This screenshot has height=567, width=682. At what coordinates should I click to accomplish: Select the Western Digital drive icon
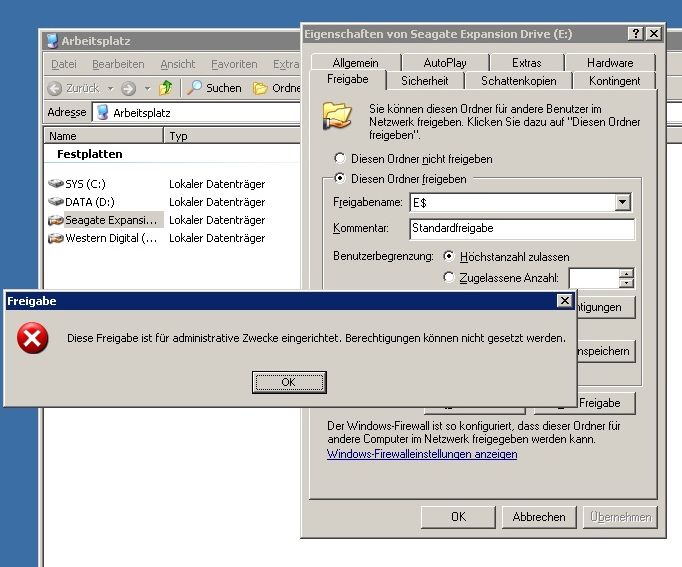pos(56,238)
